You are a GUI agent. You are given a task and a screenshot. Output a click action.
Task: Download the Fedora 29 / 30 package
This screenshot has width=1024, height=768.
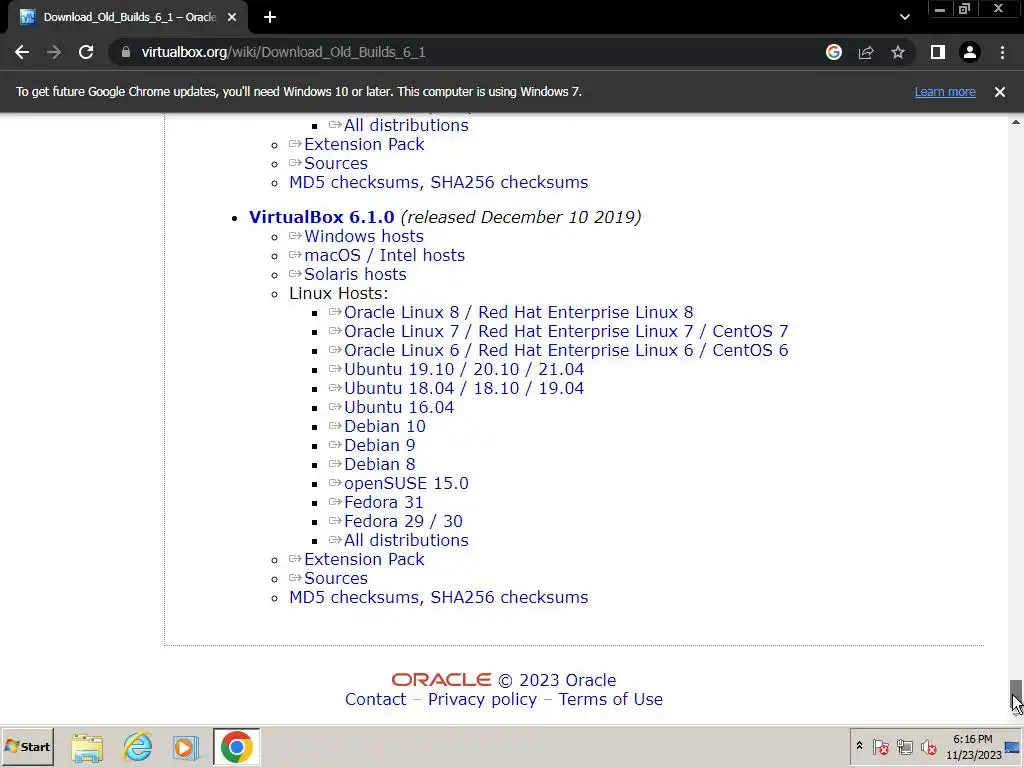pyautogui.click(x=403, y=521)
